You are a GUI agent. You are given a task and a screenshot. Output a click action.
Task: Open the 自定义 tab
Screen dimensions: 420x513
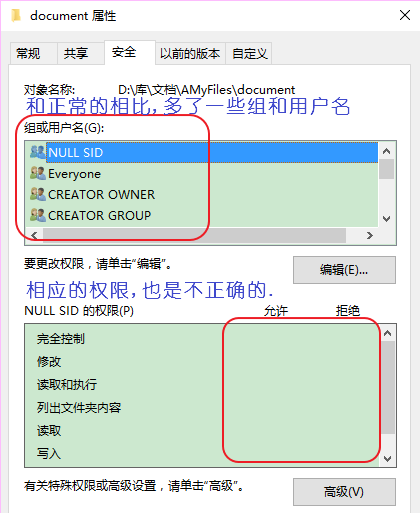250,53
